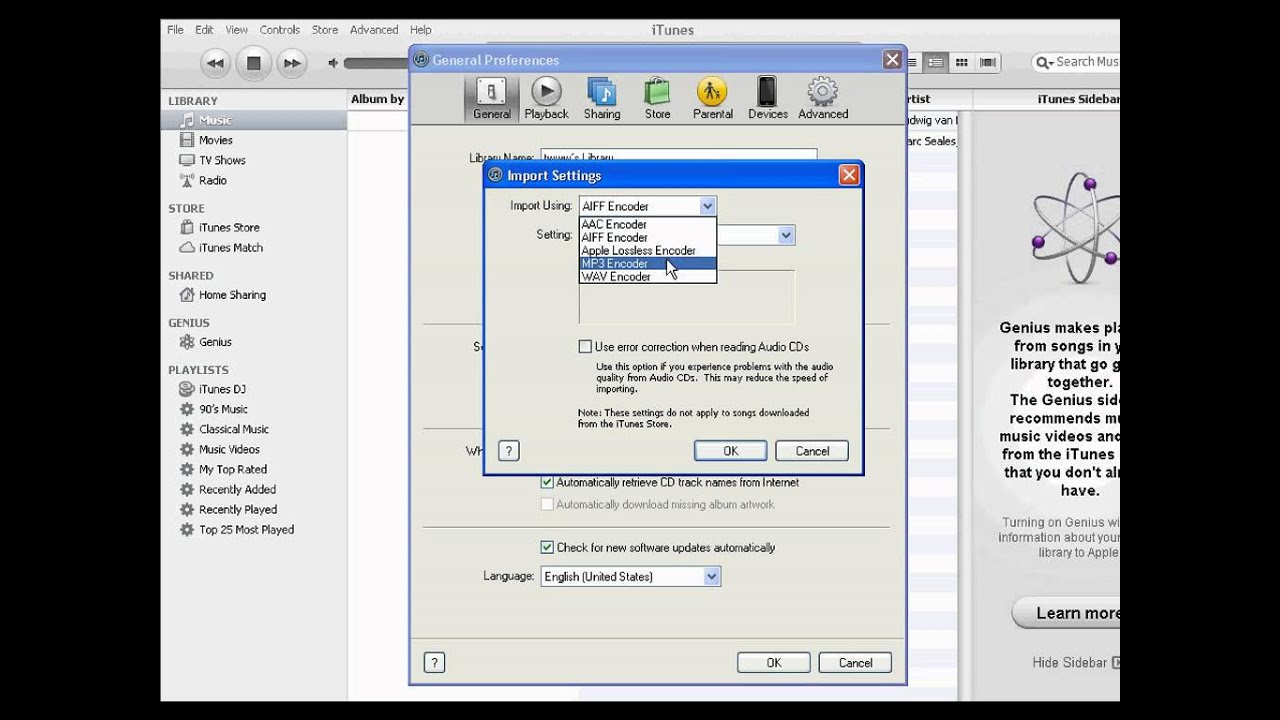Click the Search Music field
The height and width of the screenshot is (720, 1280).
(x=1076, y=62)
